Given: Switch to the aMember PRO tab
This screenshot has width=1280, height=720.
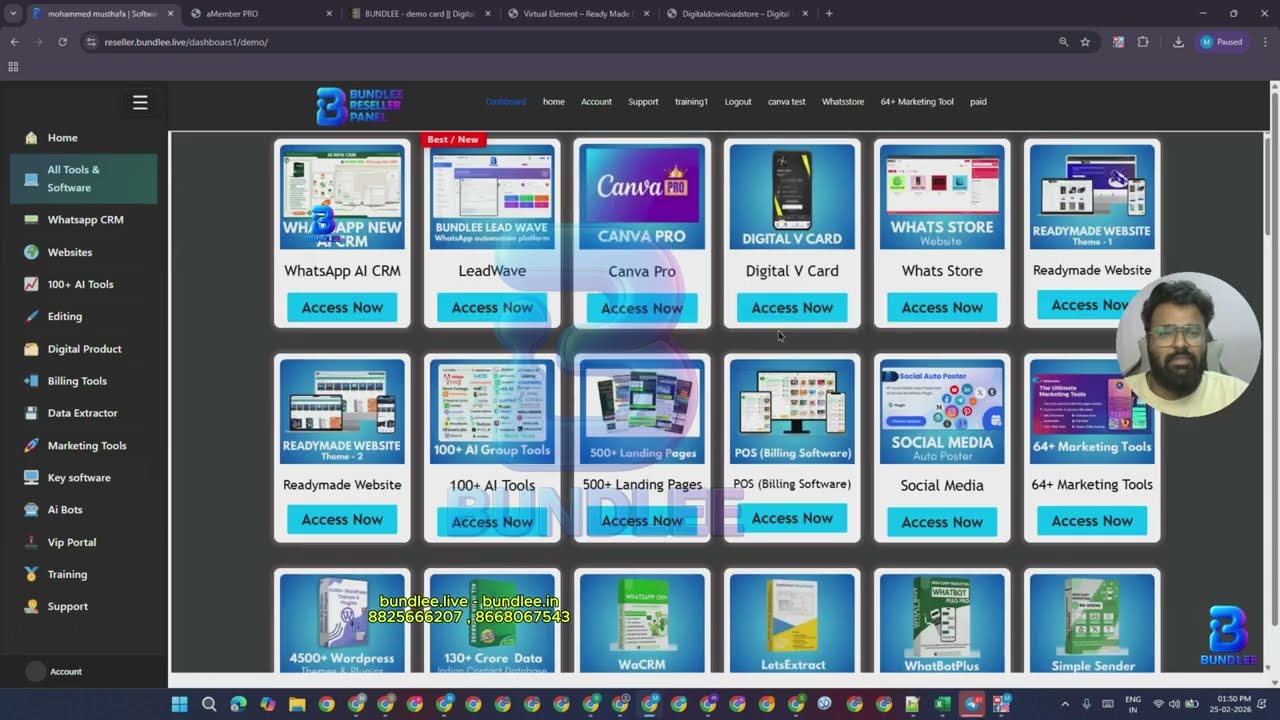Looking at the screenshot, I should (x=260, y=13).
